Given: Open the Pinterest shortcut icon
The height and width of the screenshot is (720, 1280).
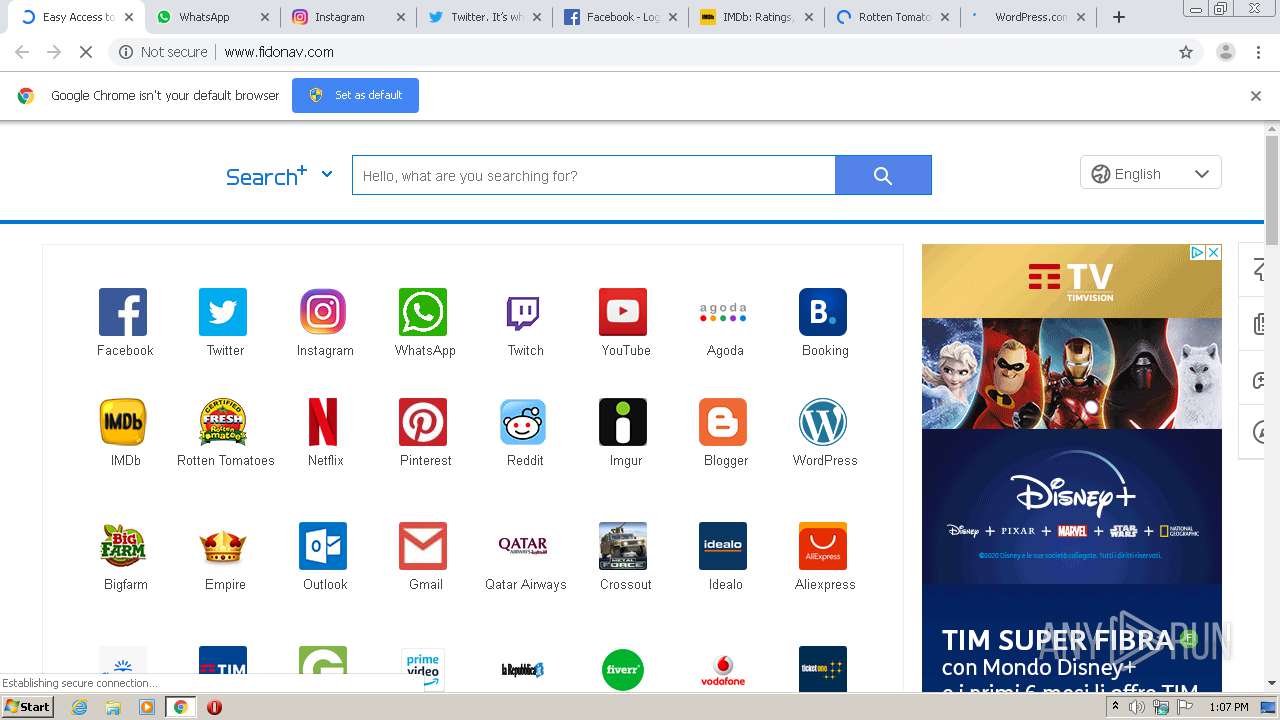Looking at the screenshot, I should tap(423, 422).
